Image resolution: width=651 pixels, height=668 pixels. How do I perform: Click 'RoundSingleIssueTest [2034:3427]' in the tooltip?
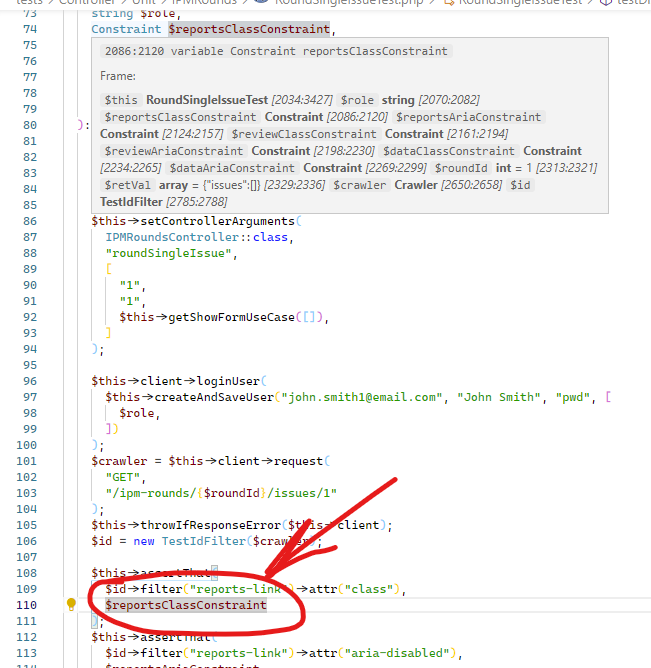pos(239,100)
